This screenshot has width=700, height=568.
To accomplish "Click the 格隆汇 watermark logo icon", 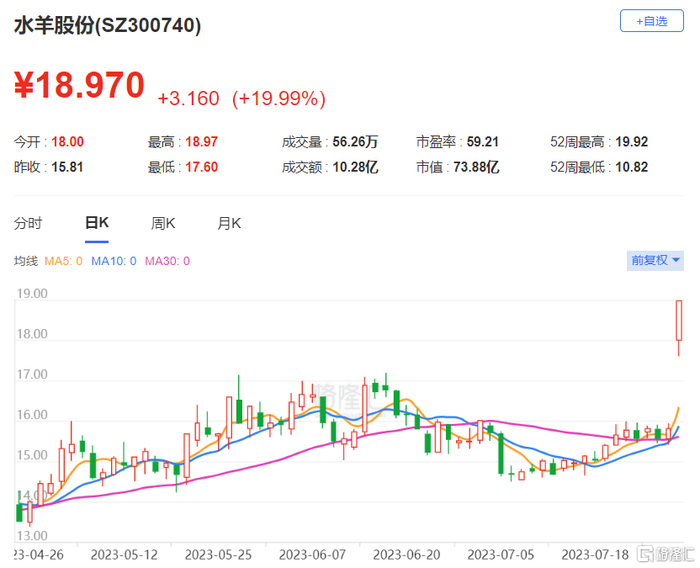I will [x=645, y=554].
